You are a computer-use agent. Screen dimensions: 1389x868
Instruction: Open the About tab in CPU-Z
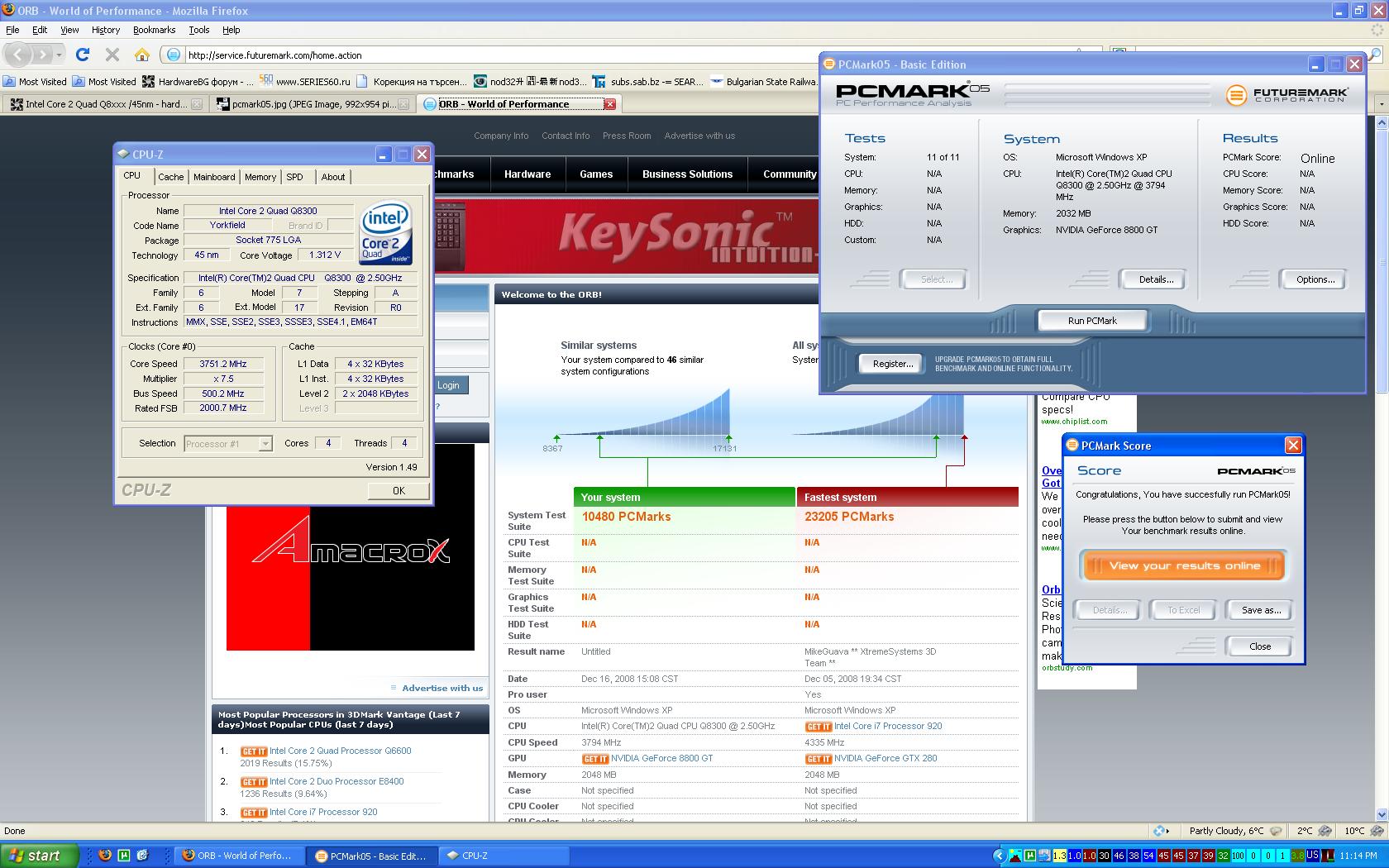[x=333, y=177]
